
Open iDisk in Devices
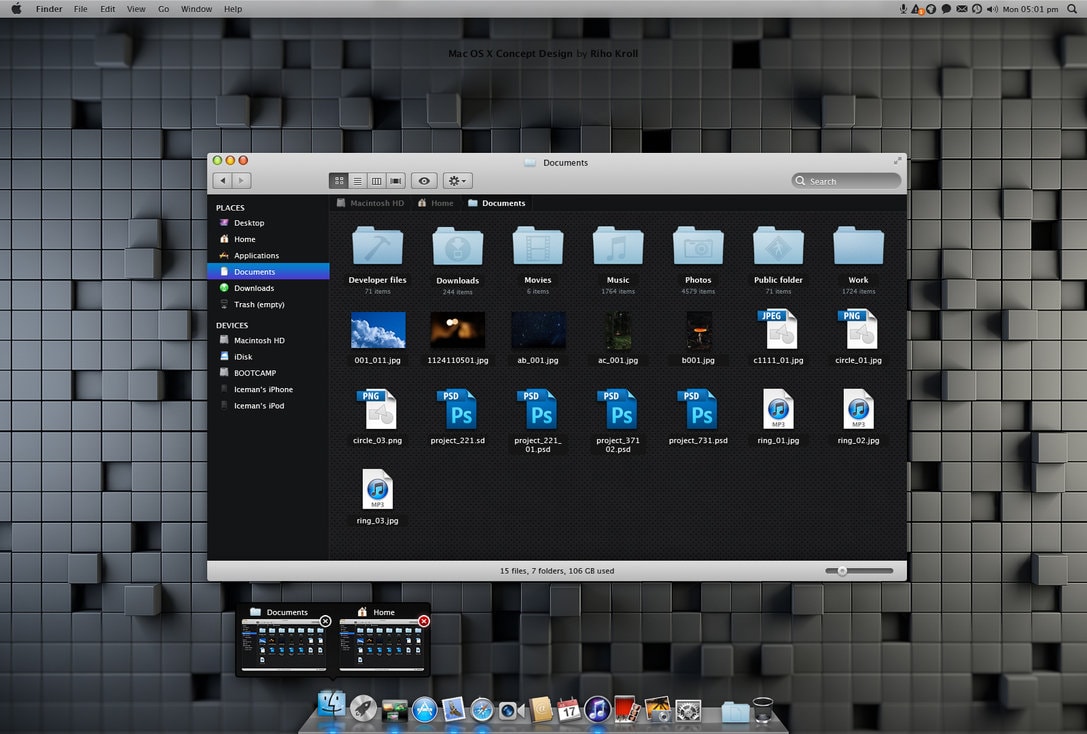click(268, 357)
